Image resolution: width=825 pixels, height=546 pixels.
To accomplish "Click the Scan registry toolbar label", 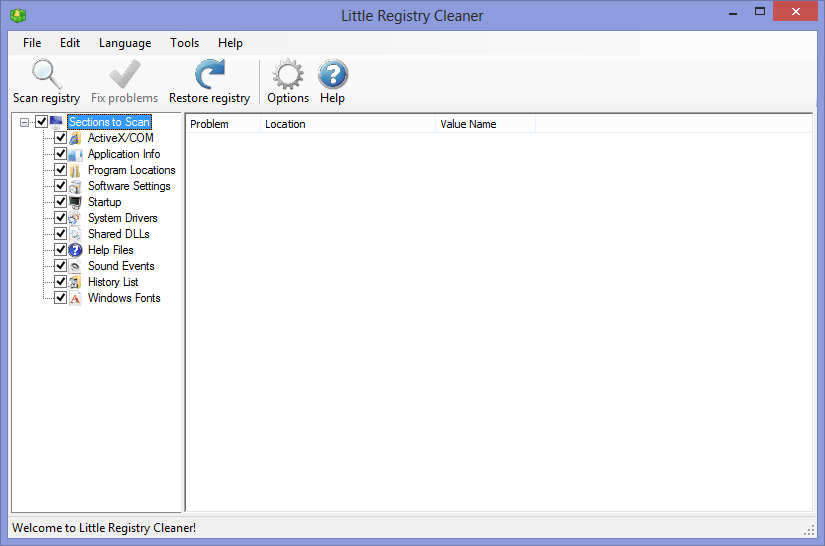I will (46, 98).
